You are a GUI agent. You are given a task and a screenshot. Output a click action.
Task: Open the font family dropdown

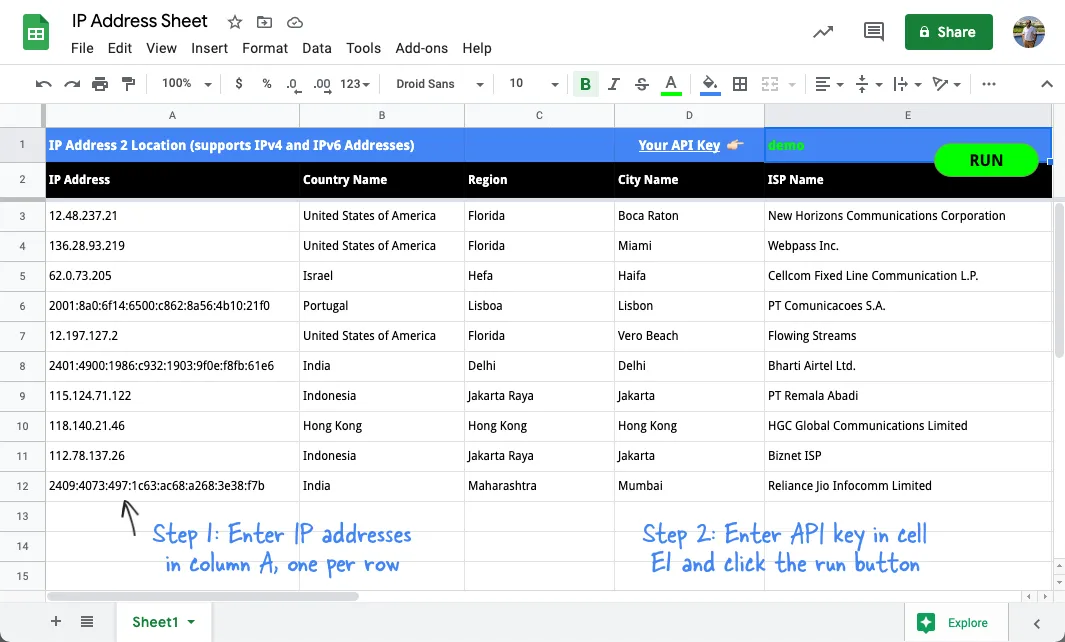438,84
